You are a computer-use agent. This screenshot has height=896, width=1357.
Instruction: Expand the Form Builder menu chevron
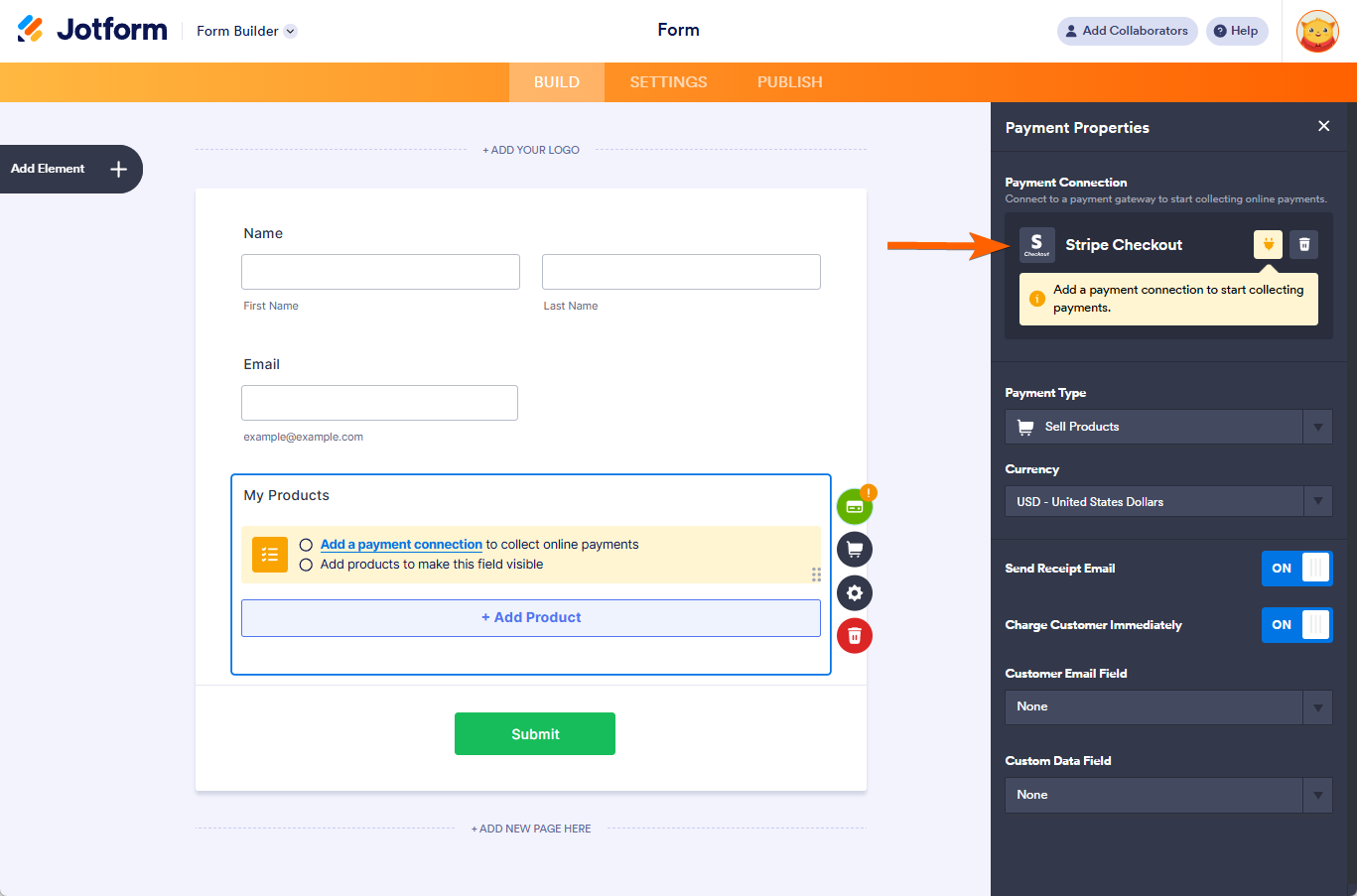click(289, 31)
